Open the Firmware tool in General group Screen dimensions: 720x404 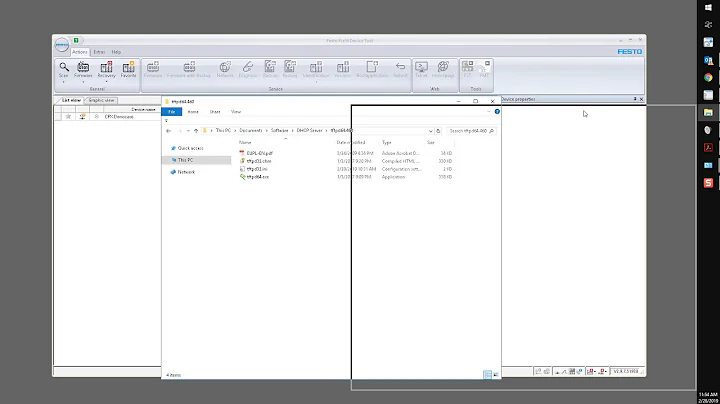point(83,69)
